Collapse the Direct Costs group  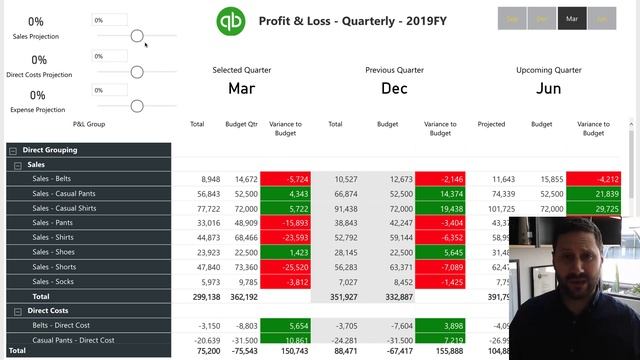click(x=18, y=312)
